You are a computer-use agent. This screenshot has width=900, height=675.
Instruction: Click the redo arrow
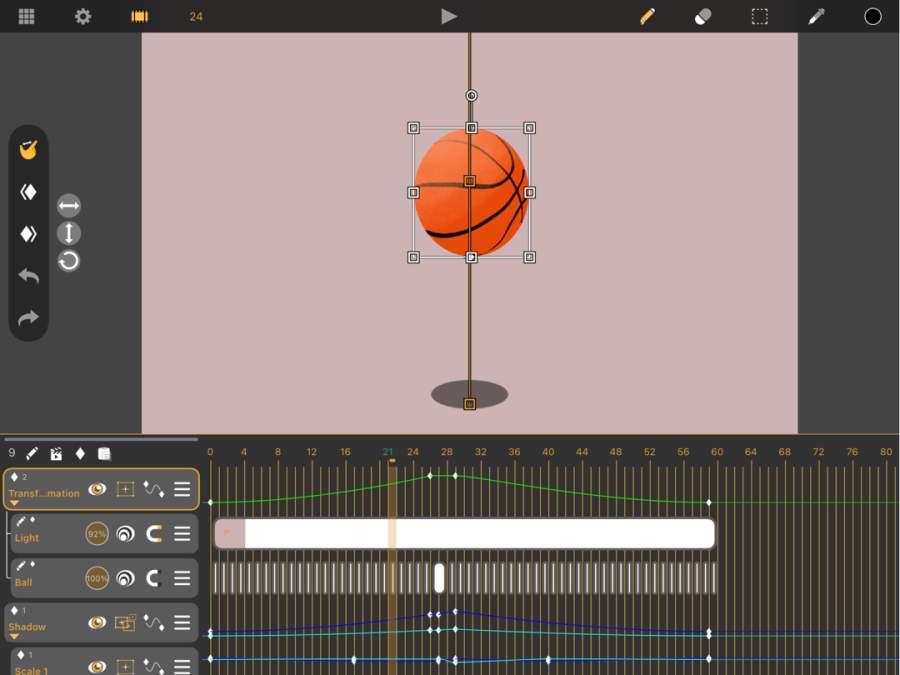[28, 318]
